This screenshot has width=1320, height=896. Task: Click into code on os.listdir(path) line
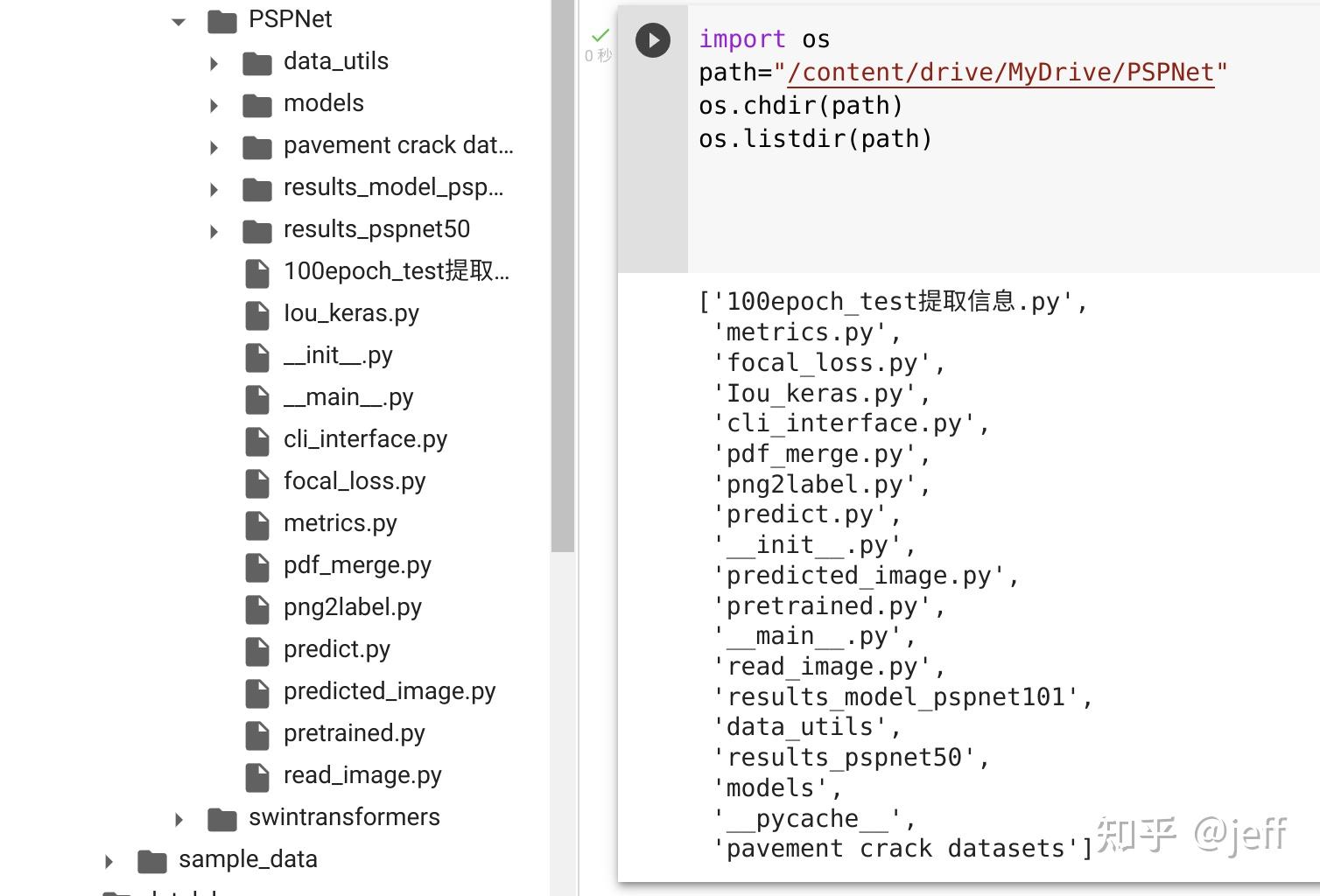[815, 139]
